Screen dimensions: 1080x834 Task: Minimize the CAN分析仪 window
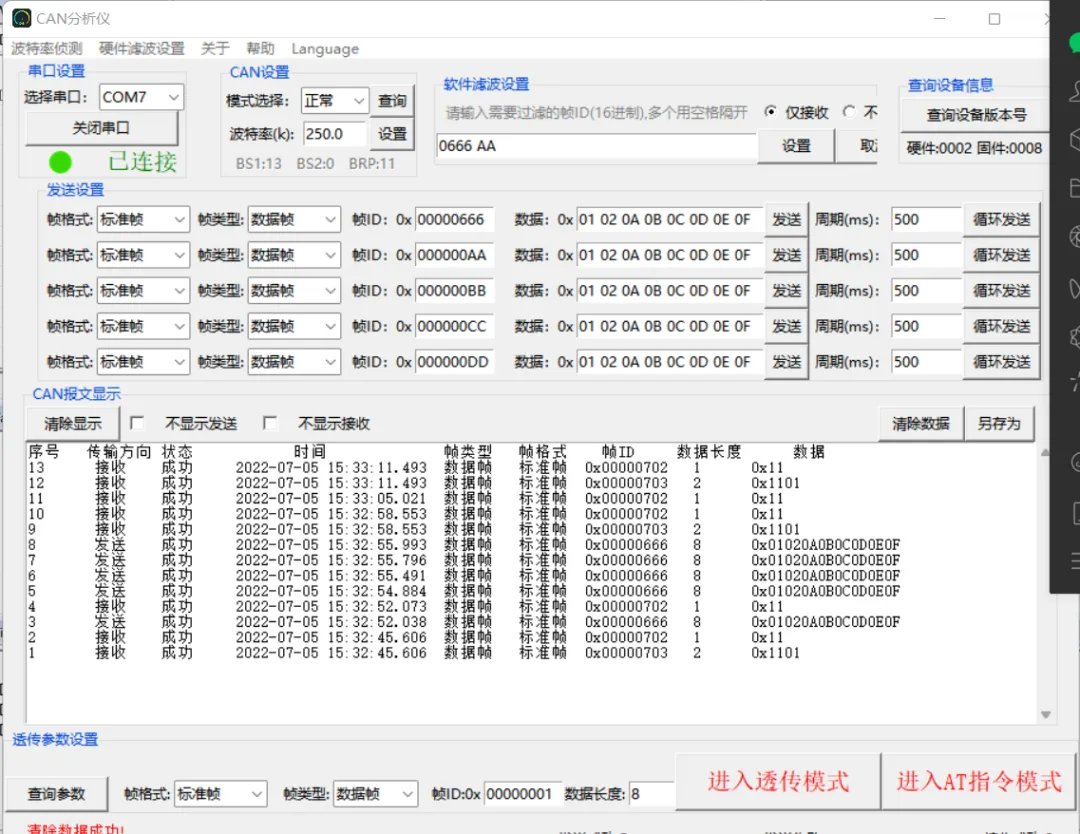click(941, 19)
